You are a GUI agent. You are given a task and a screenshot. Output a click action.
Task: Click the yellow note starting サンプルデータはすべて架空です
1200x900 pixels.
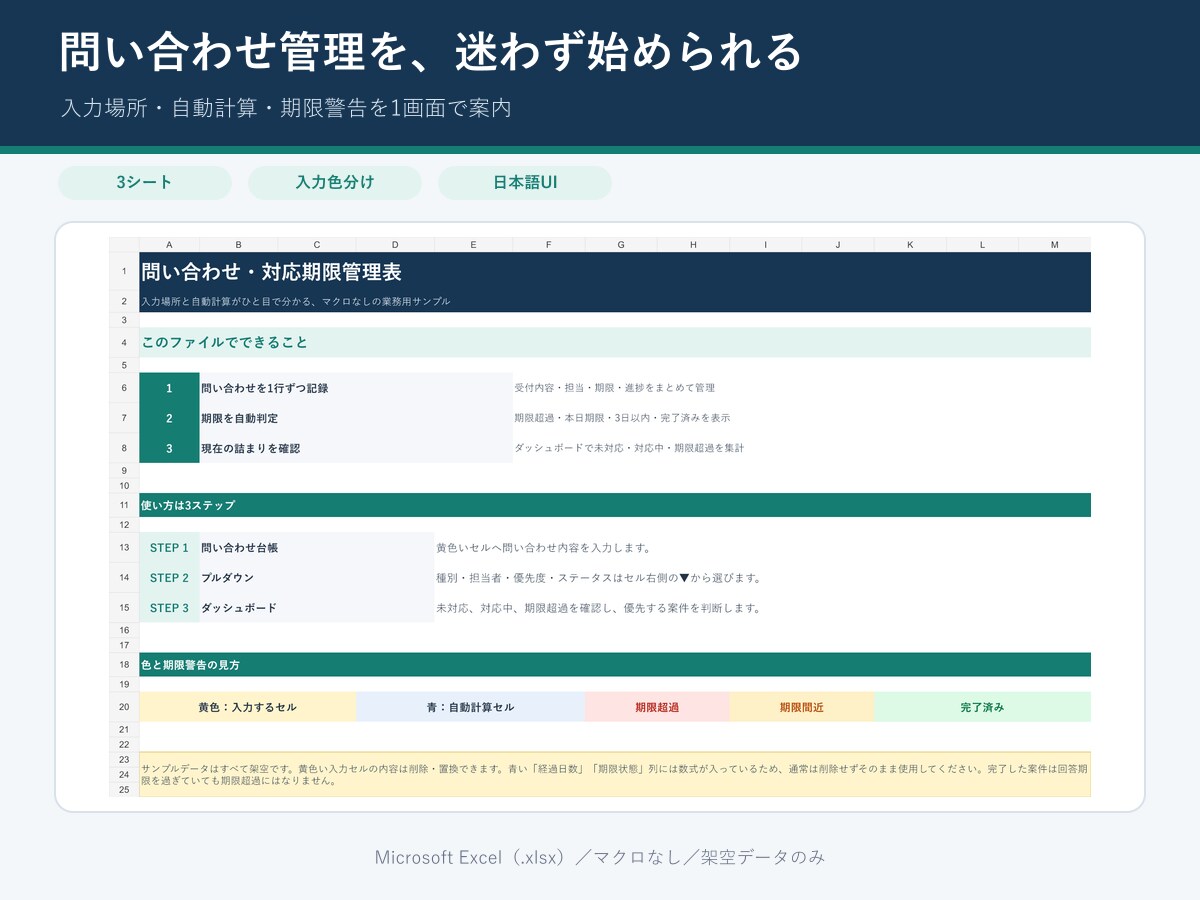[615, 774]
